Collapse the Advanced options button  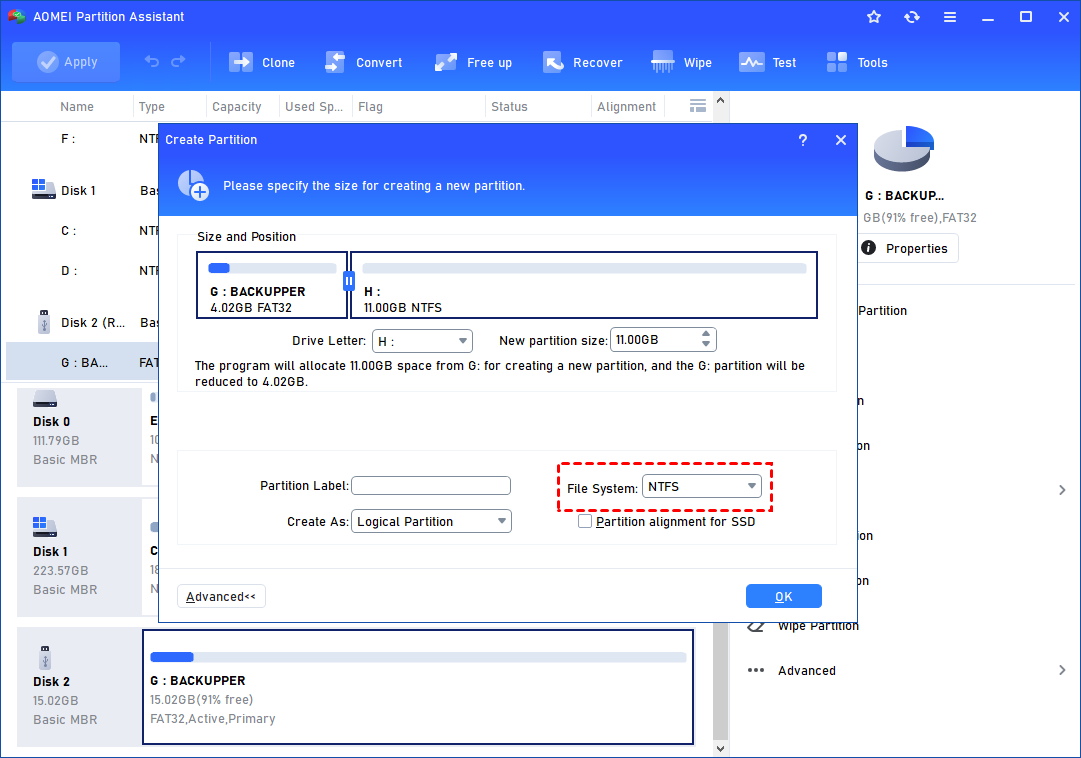pos(221,597)
